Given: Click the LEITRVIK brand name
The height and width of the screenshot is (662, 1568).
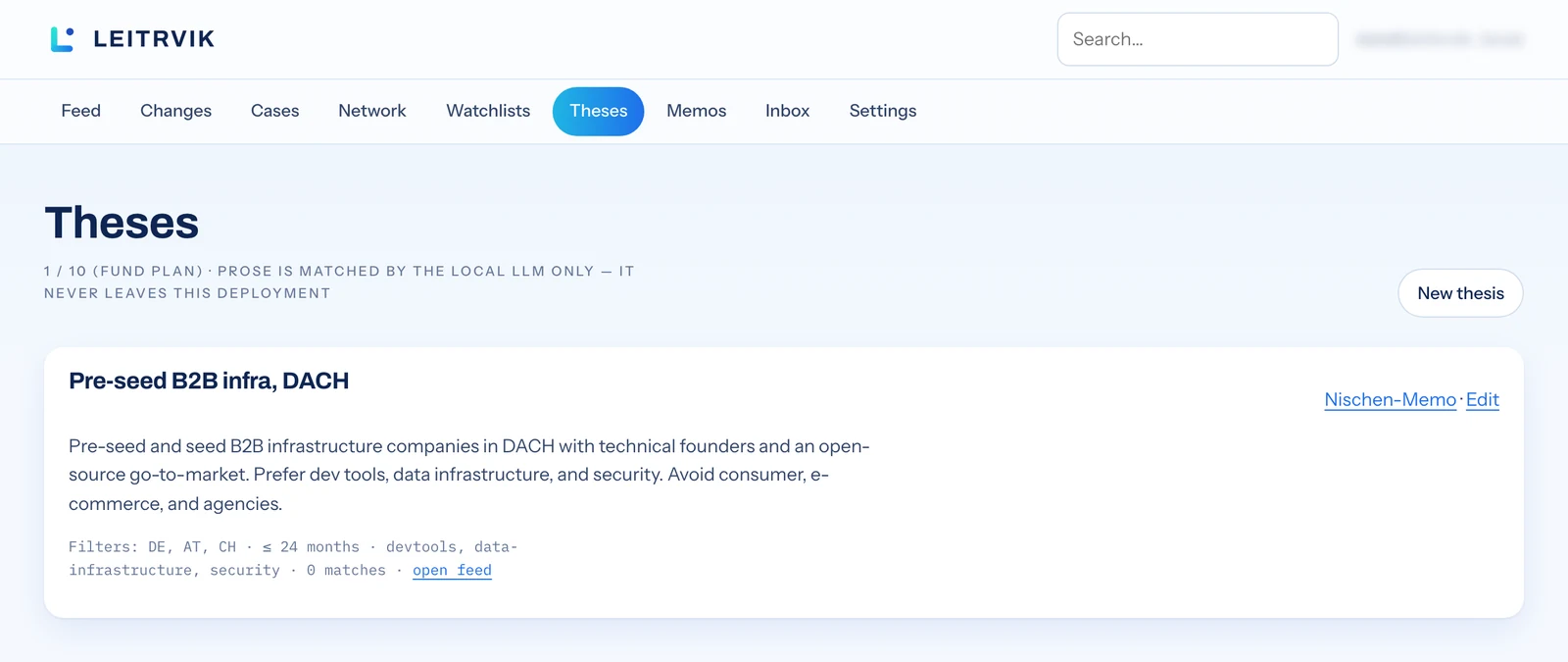Looking at the screenshot, I should click(154, 39).
